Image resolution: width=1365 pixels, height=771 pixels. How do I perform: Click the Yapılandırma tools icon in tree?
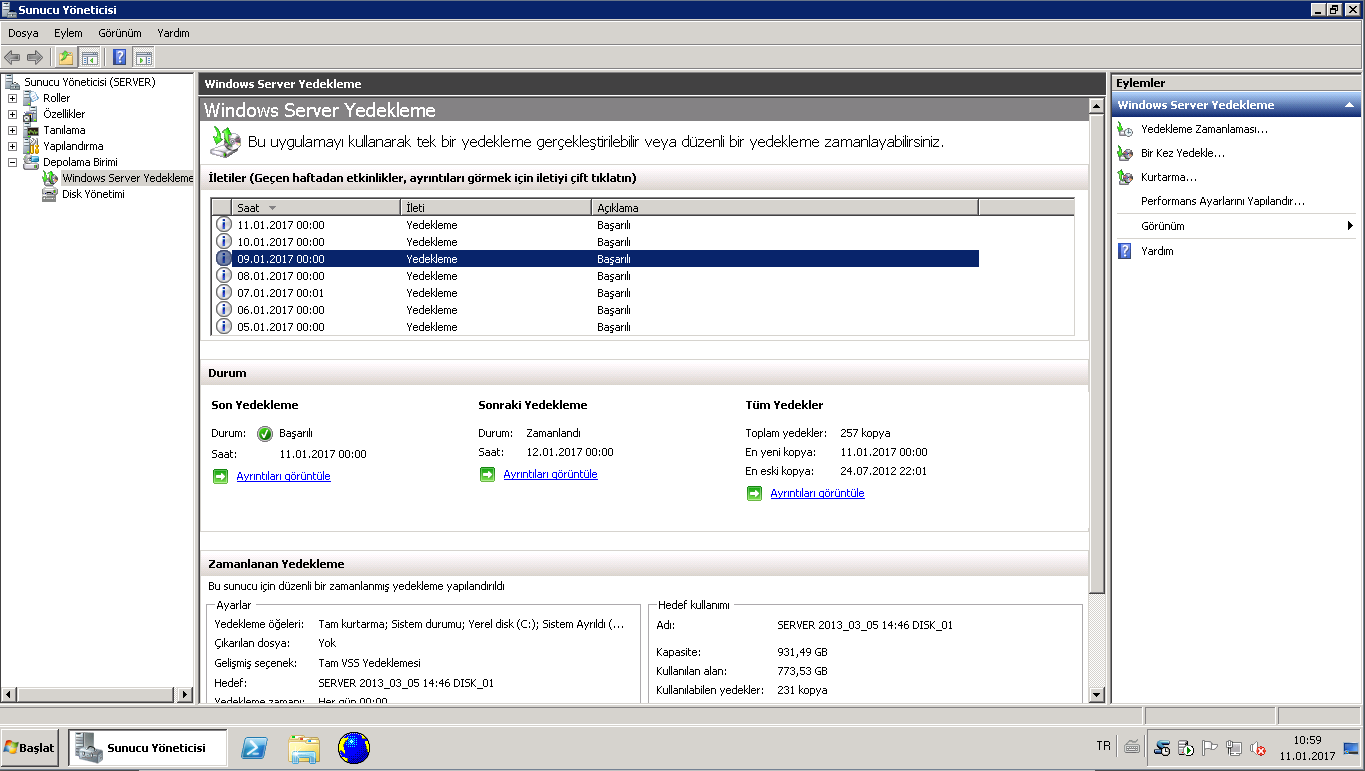click(x=31, y=146)
